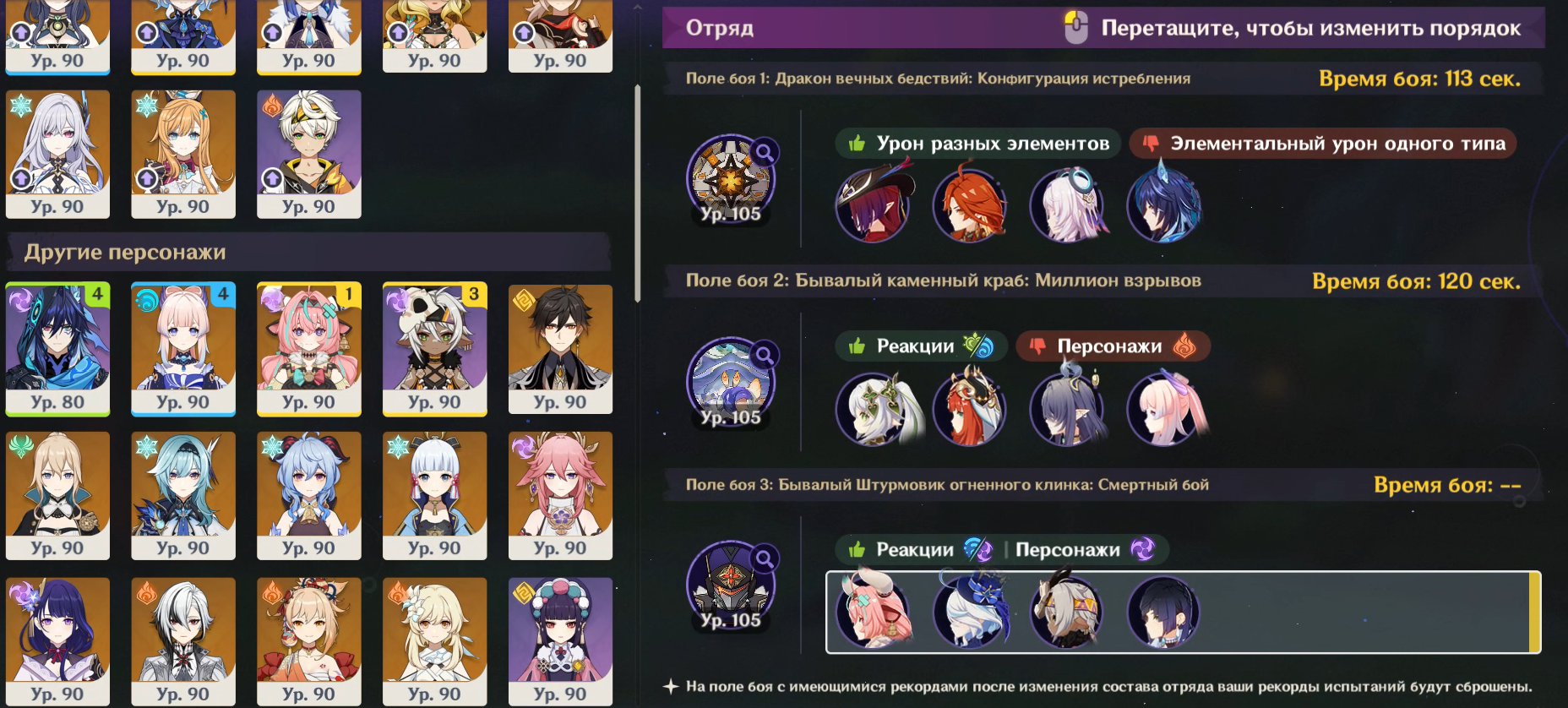Pick the pink-haired character card numbered 1

[x=308, y=349]
